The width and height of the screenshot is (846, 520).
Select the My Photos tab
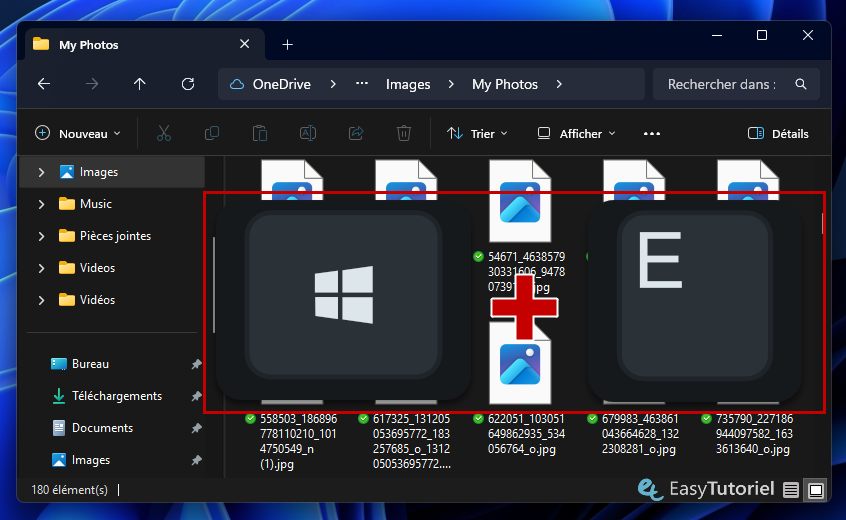click(x=145, y=44)
